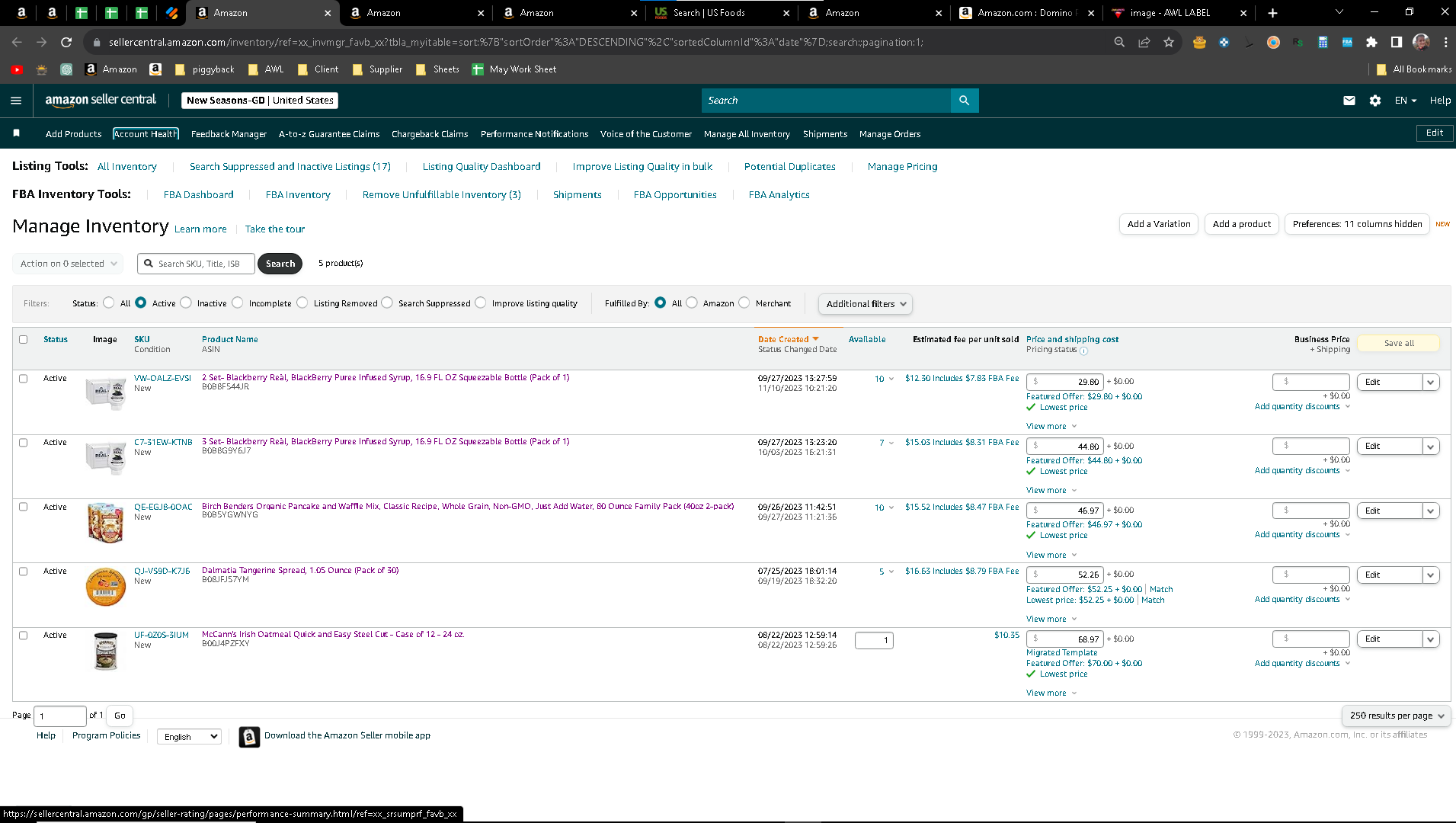Go back using browser back arrow
Screen dimensions: 1456x823
pyautogui.click(x=17, y=43)
